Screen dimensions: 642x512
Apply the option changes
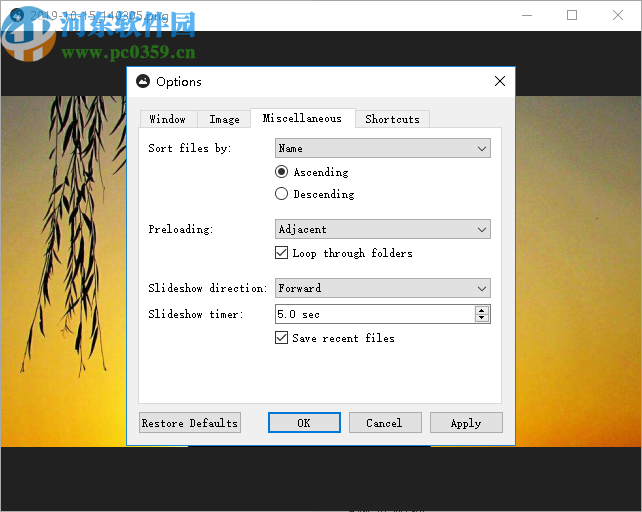(466, 423)
